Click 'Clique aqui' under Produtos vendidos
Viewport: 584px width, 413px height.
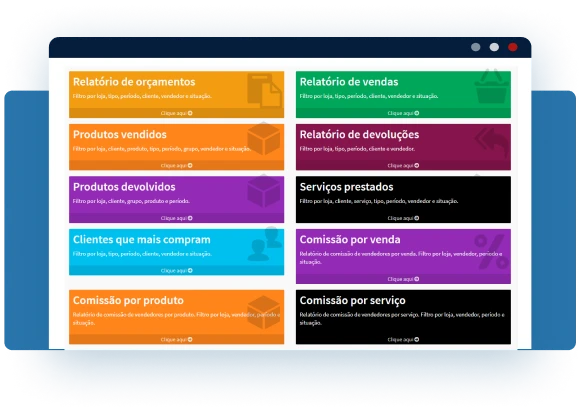point(177,166)
